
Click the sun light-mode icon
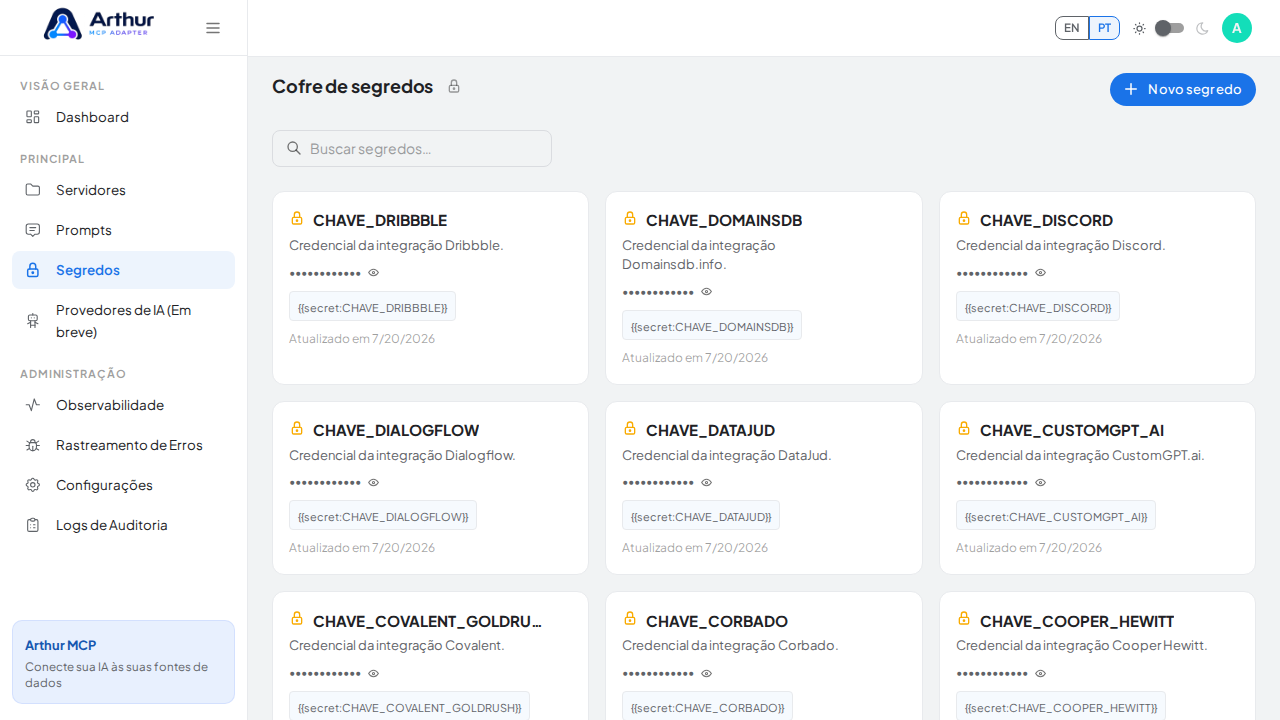click(x=1139, y=28)
